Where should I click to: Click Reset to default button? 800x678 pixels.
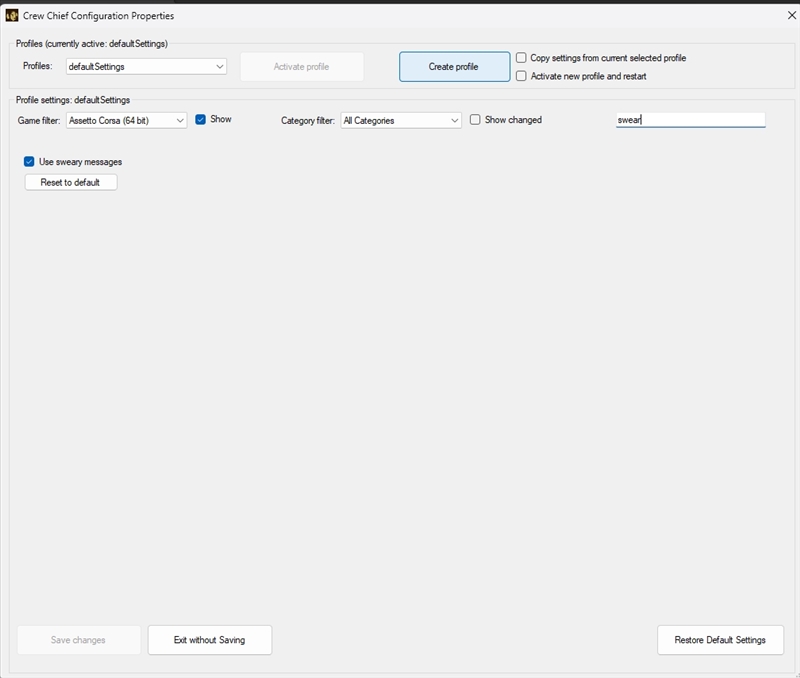click(71, 182)
